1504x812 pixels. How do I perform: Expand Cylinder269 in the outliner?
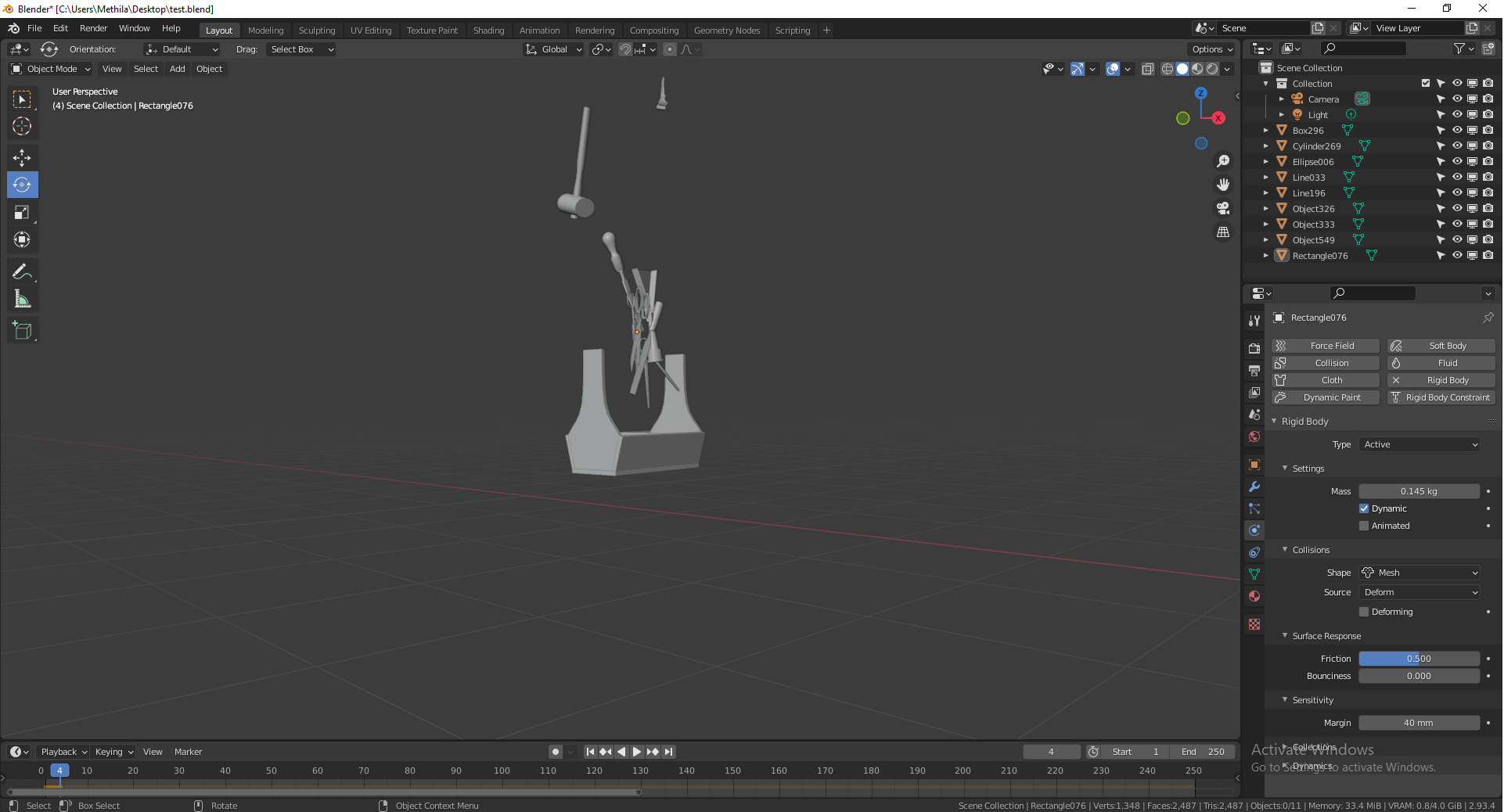pyautogui.click(x=1265, y=146)
